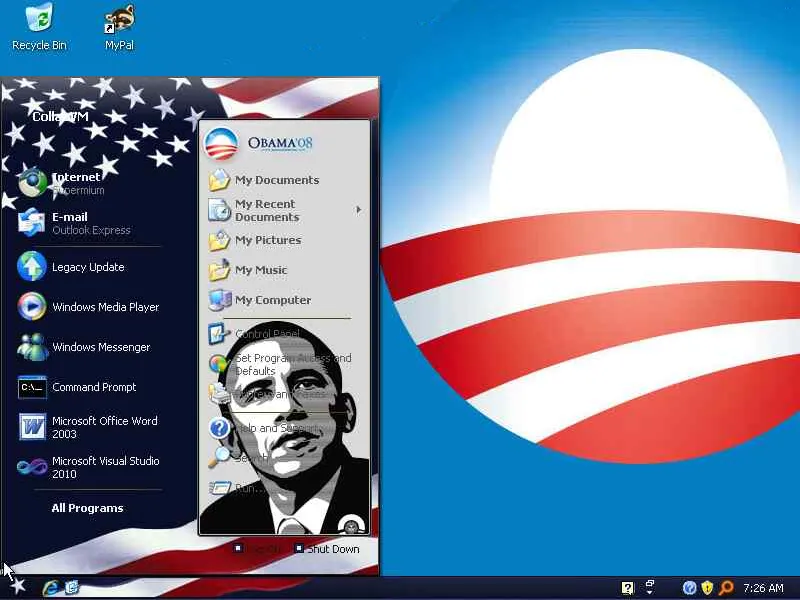Start Windows Media Player
The image size is (800, 600).
pos(90,307)
